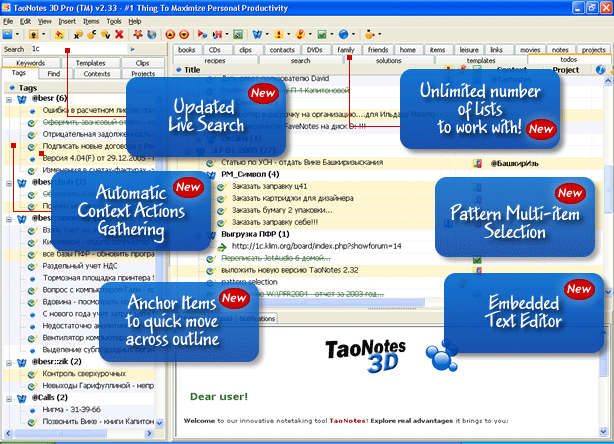Open the Tools menu
The height and width of the screenshot is (444, 614).
tap(114, 22)
